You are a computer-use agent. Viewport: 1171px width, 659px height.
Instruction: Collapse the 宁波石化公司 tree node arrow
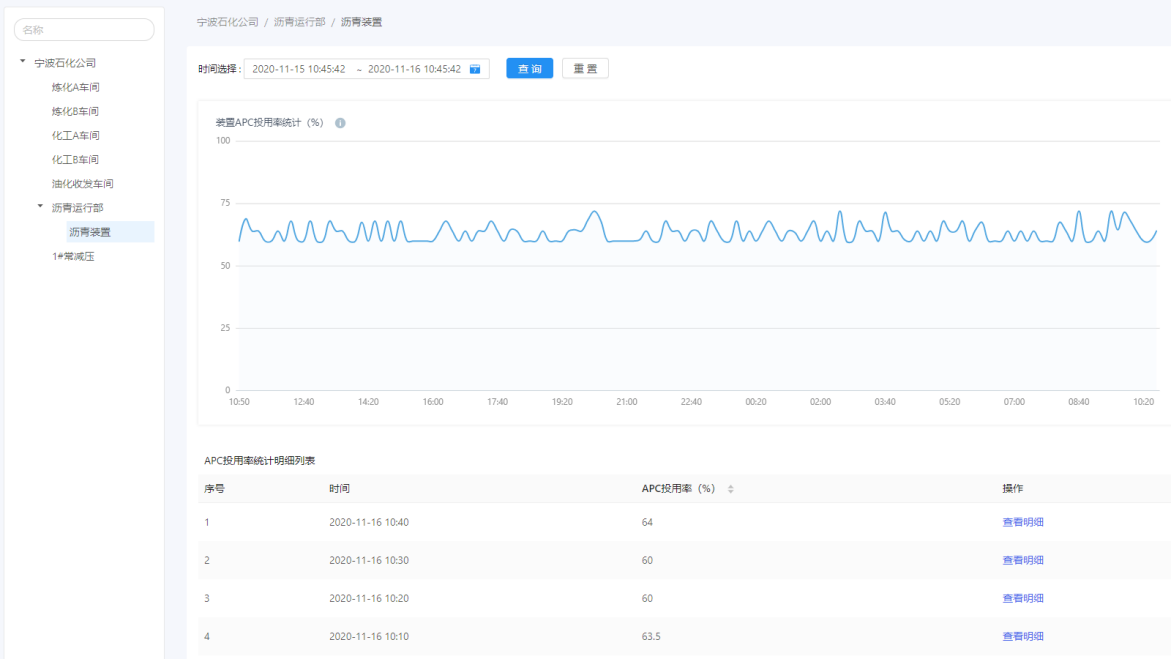(23, 62)
